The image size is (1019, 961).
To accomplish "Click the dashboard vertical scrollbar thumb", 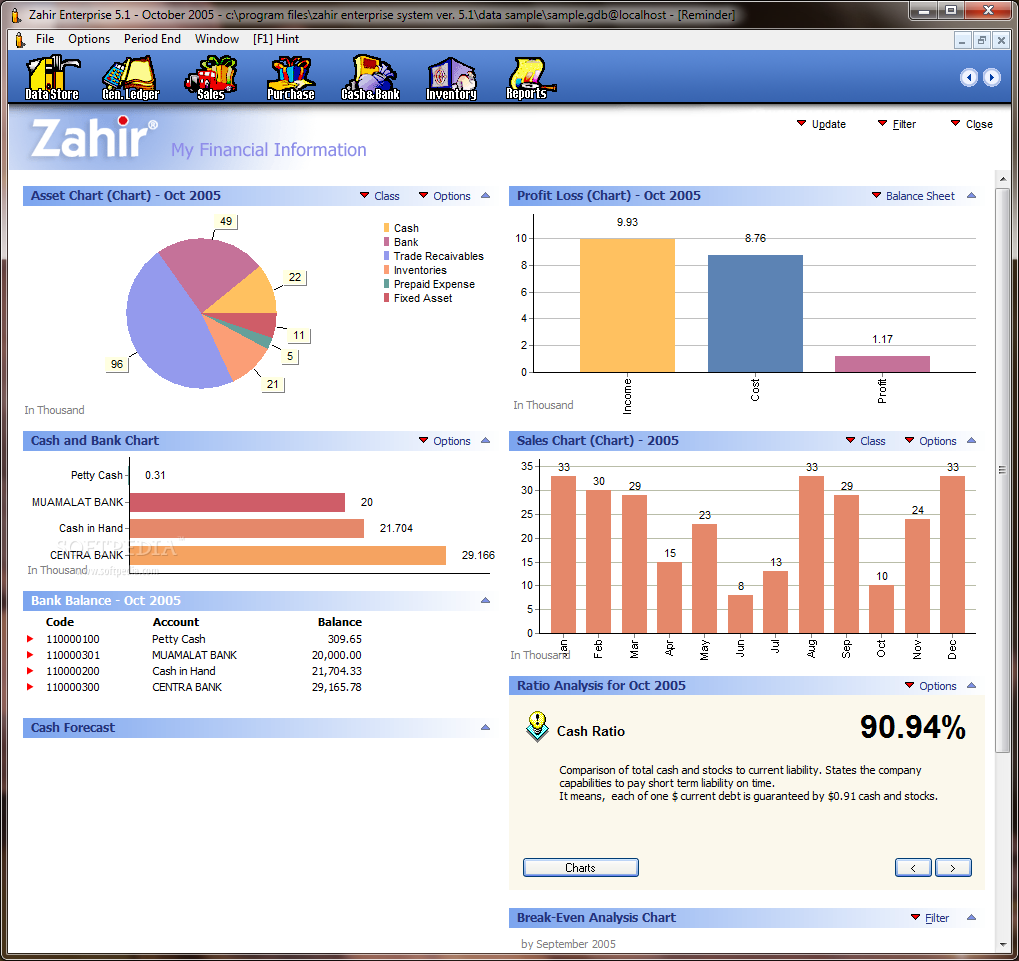I will [1002, 470].
